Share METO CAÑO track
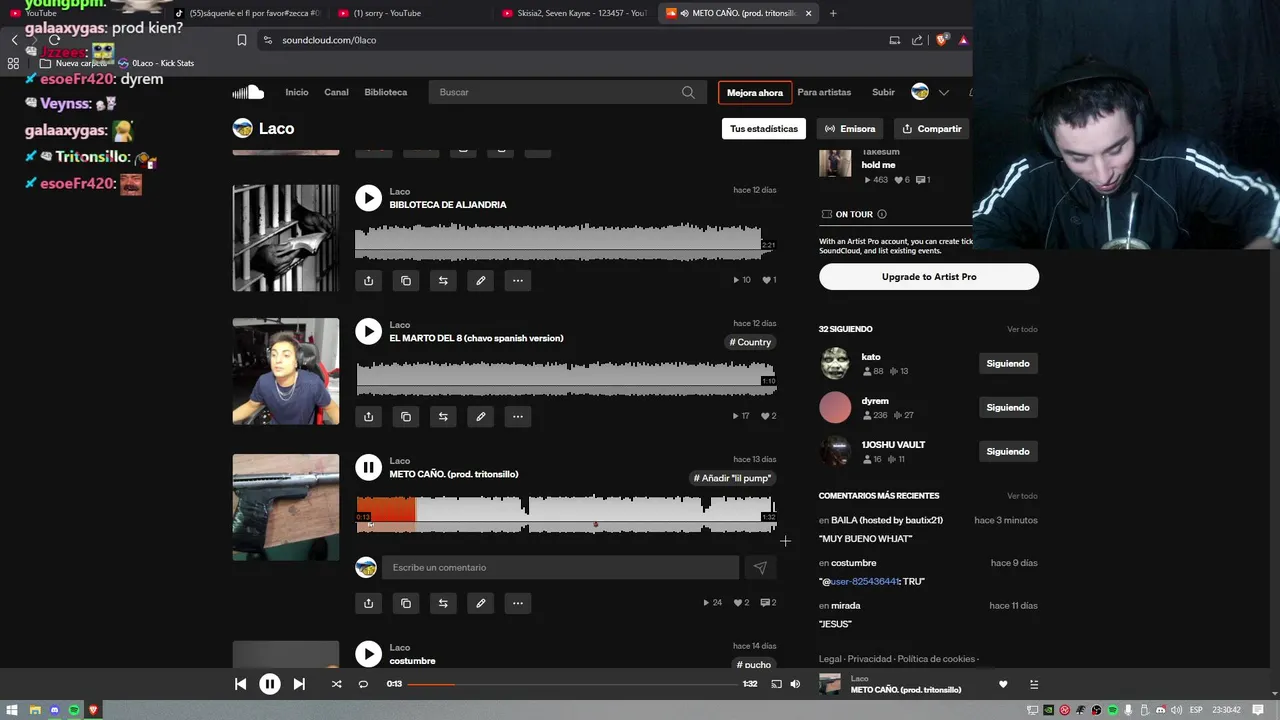The width and height of the screenshot is (1280, 720). pos(369,603)
